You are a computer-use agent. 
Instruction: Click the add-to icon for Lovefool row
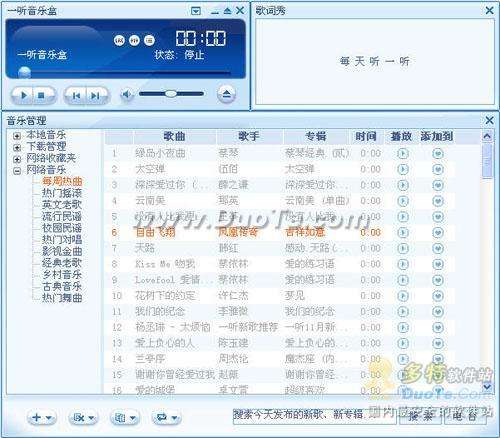click(438, 280)
